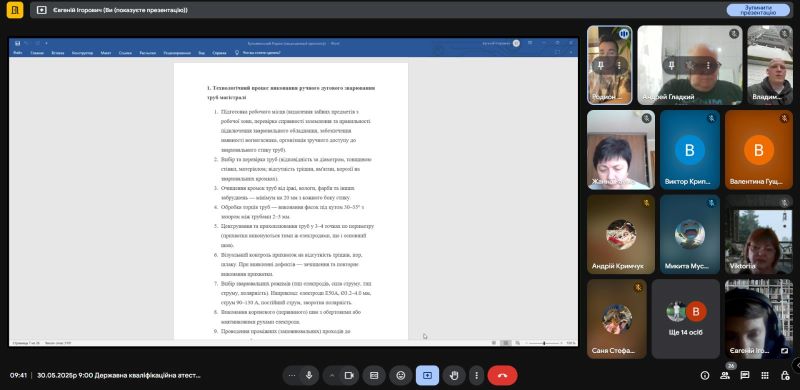Image resolution: width=800 pixels, height=390 pixels.
Task: Turn on captions icon
Action: click(374, 375)
